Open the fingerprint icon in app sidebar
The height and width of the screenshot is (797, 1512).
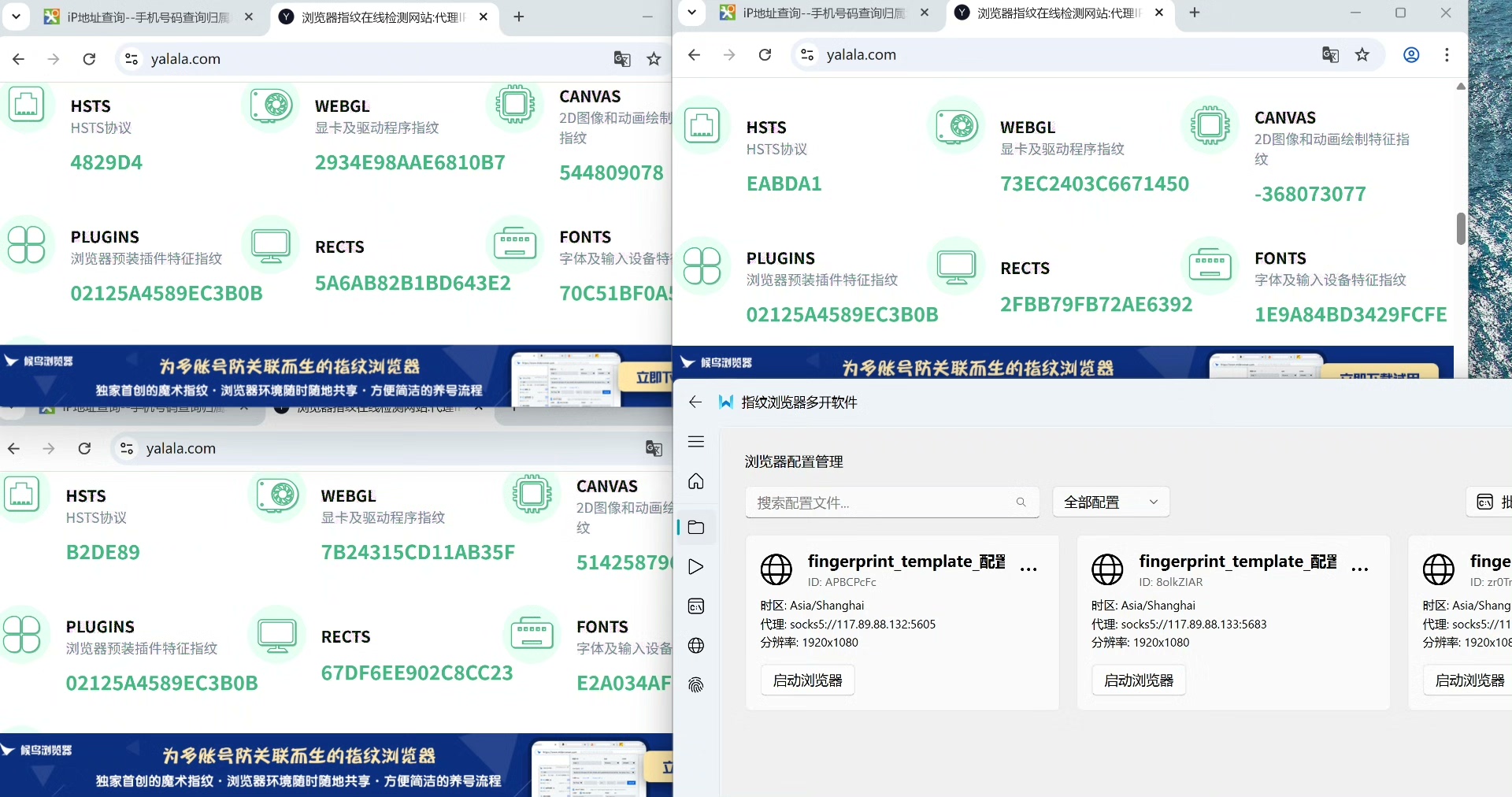(695, 685)
